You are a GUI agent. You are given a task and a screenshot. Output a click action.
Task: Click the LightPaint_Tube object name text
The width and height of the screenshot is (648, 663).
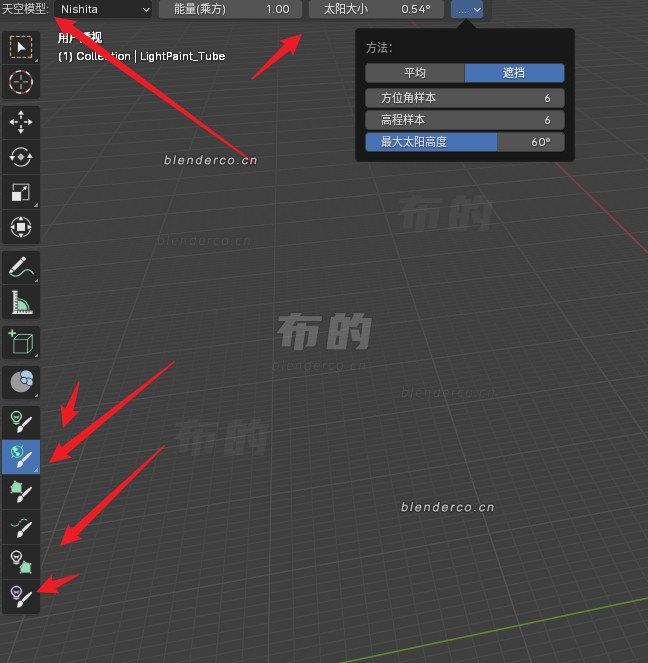[182, 56]
